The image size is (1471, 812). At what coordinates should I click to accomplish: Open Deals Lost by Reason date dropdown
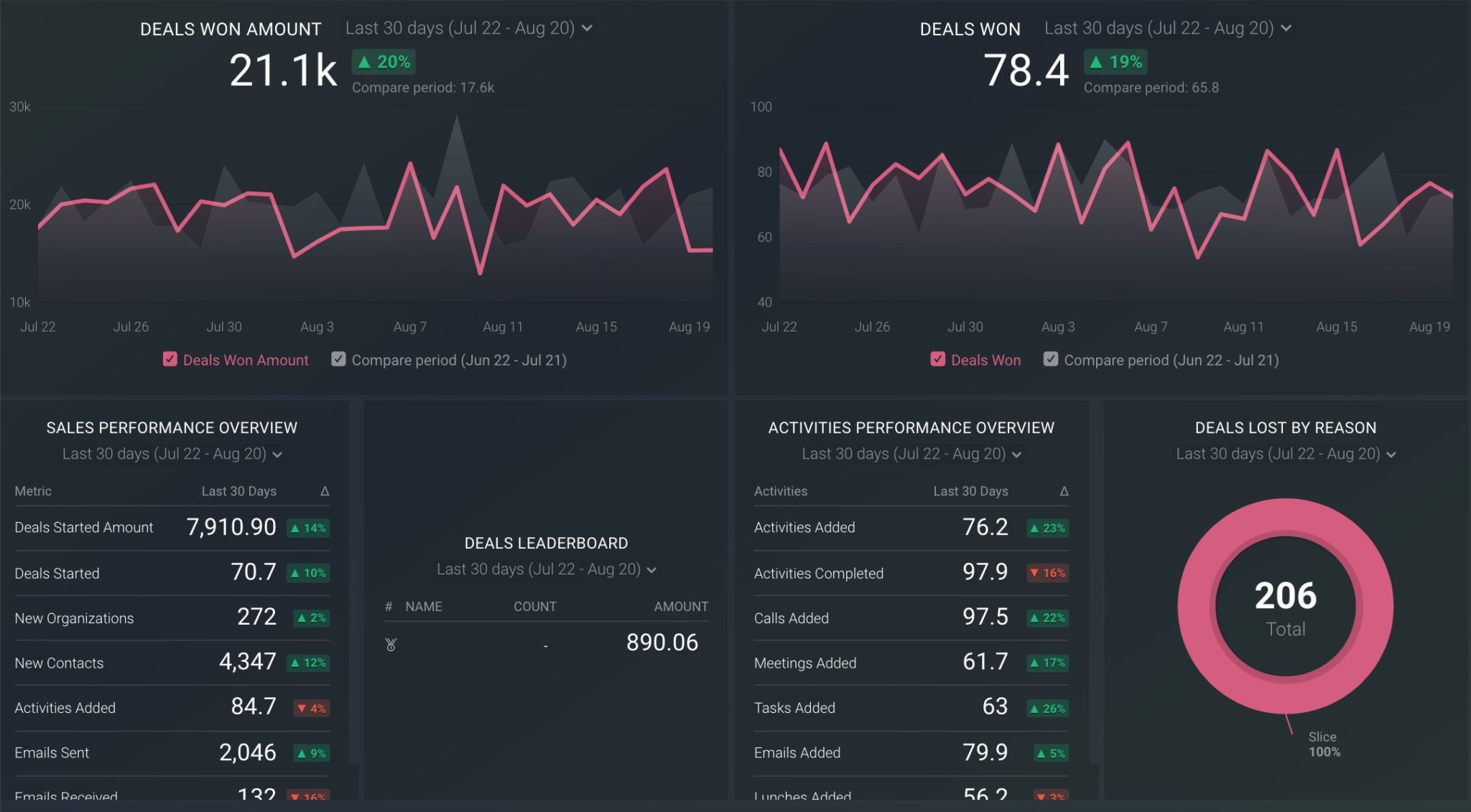[1285, 454]
